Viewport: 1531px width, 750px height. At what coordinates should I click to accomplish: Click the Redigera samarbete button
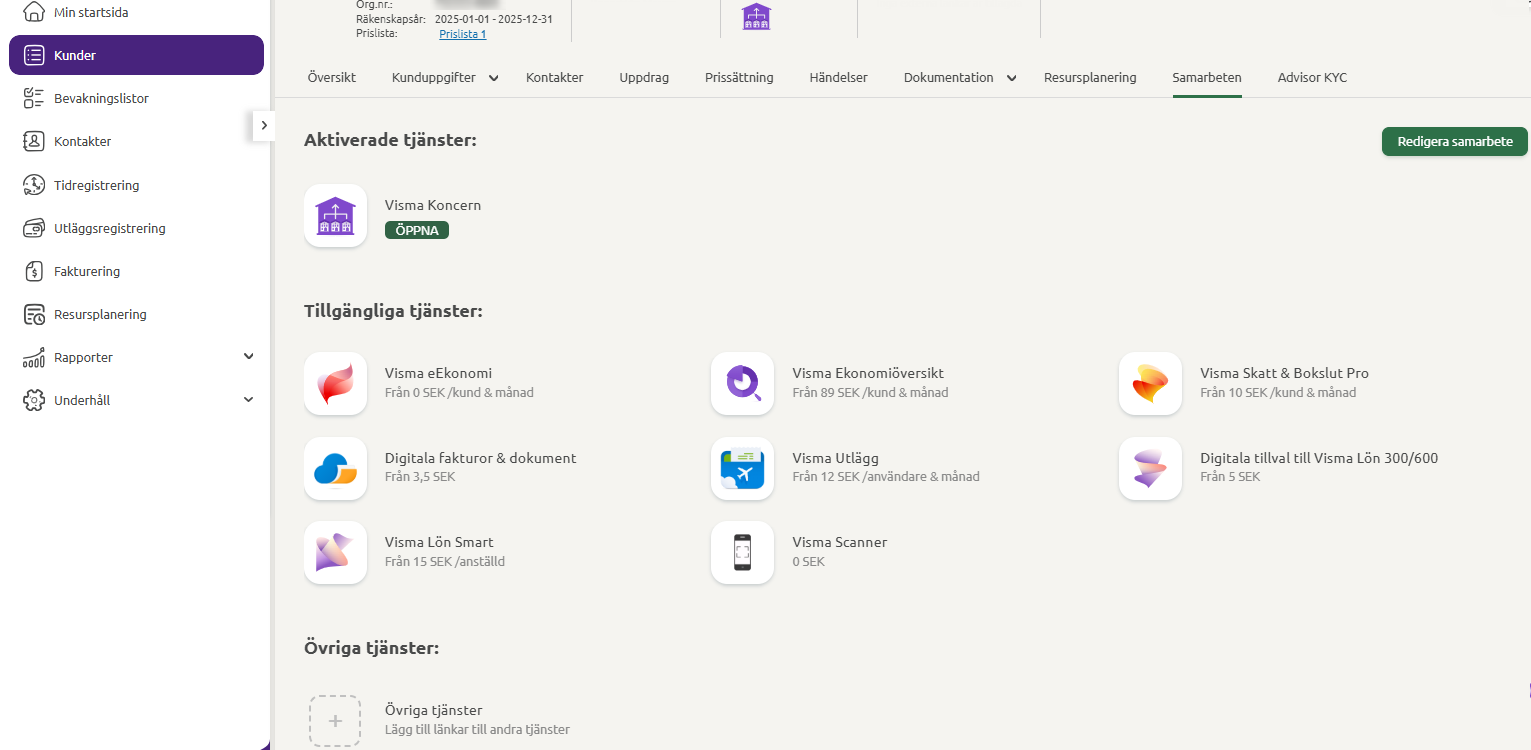(x=1455, y=141)
